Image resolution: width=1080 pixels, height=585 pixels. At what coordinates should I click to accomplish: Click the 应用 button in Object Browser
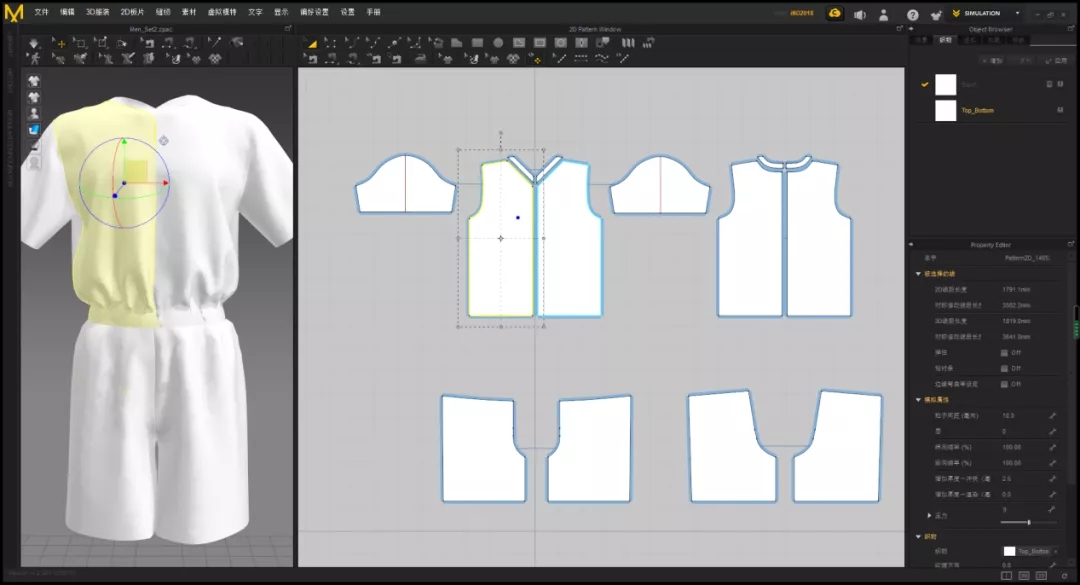tap(1059, 61)
